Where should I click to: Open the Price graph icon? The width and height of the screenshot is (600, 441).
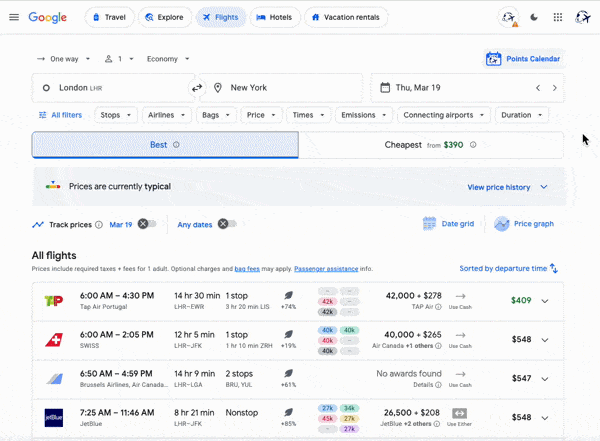click(501, 224)
